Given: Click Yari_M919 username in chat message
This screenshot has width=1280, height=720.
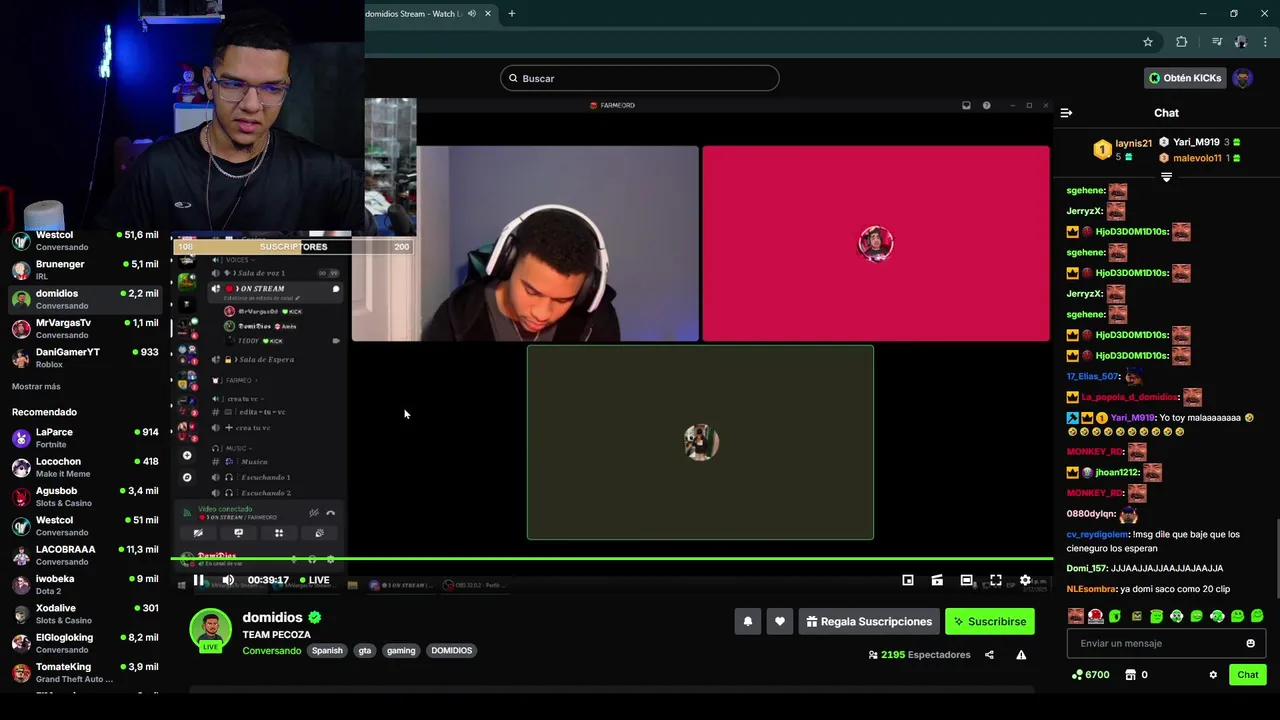Looking at the screenshot, I should pyautogui.click(x=1132, y=418).
